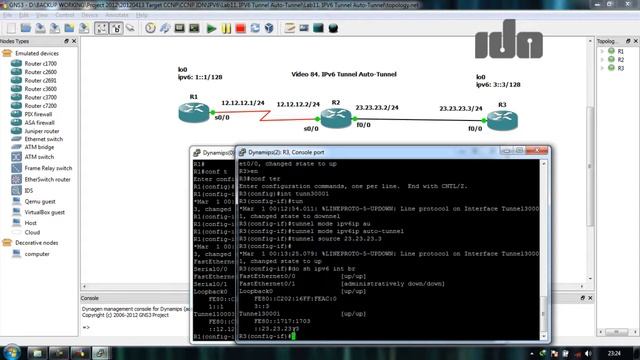Screen dimensions: 640x360
Task: Click the Add a note icon
Action: pyautogui.click(x=289, y=28)
